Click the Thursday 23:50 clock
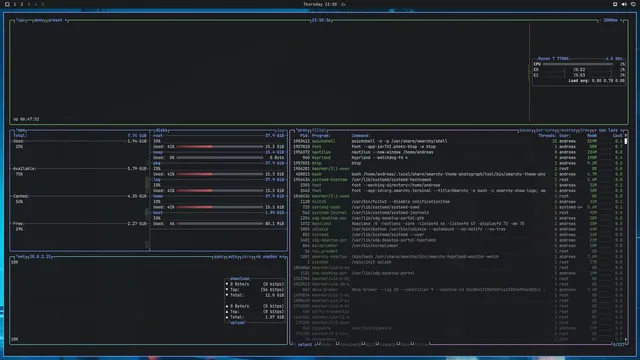Image resolution: width=640 pixels, height=360 pixels. pos(320,4)
